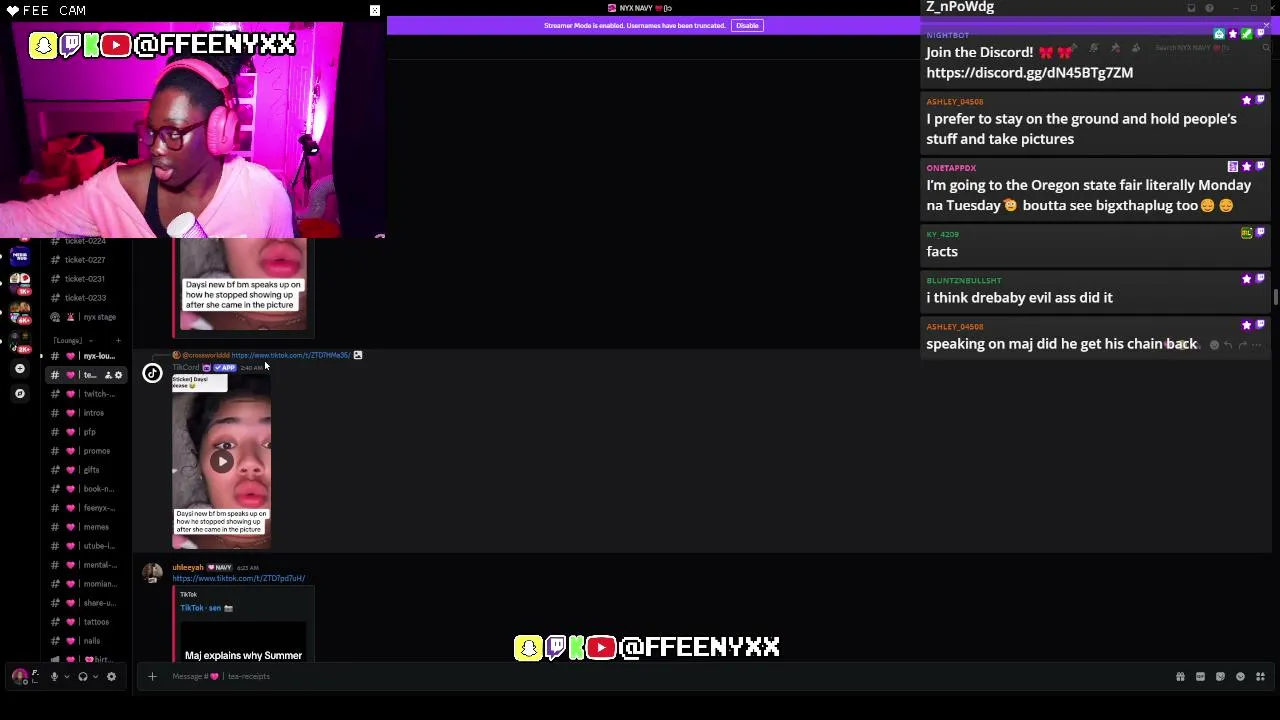Open the momian... channel
The height and width of the screenshot is (720, 1280).
[x=86, y=584]
